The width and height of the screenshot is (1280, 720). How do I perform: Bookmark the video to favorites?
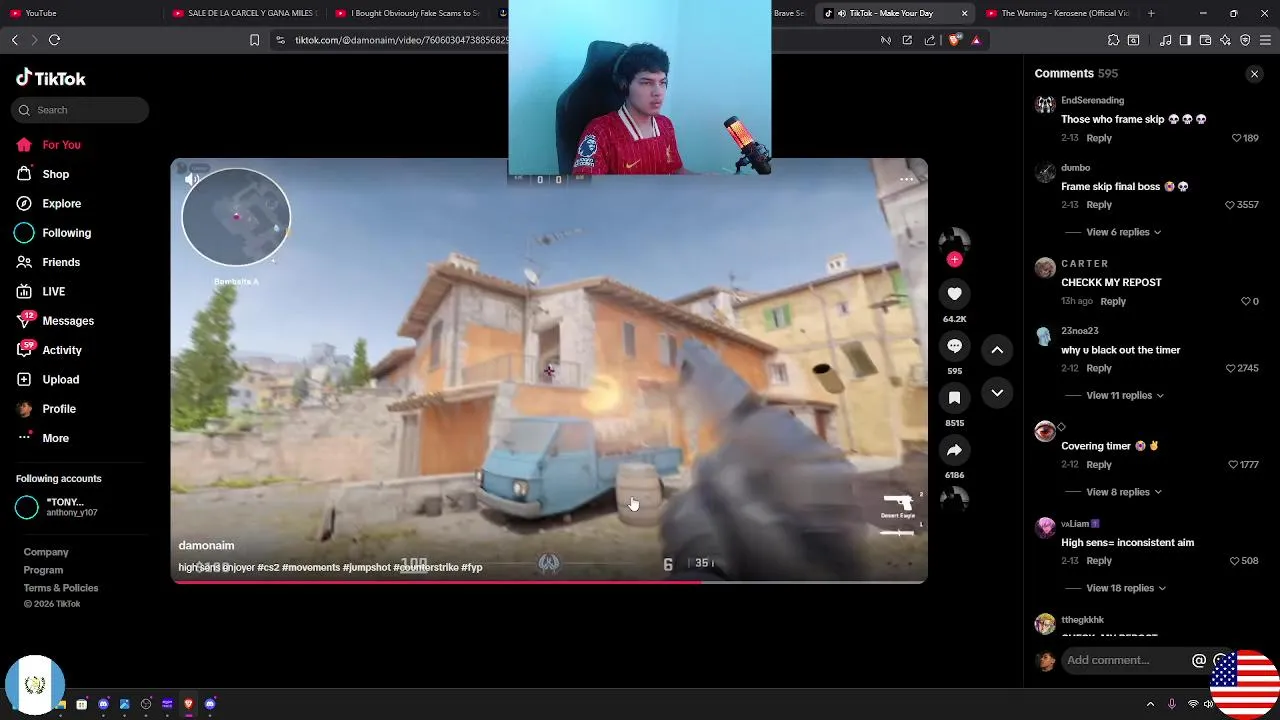pos(954,398)
